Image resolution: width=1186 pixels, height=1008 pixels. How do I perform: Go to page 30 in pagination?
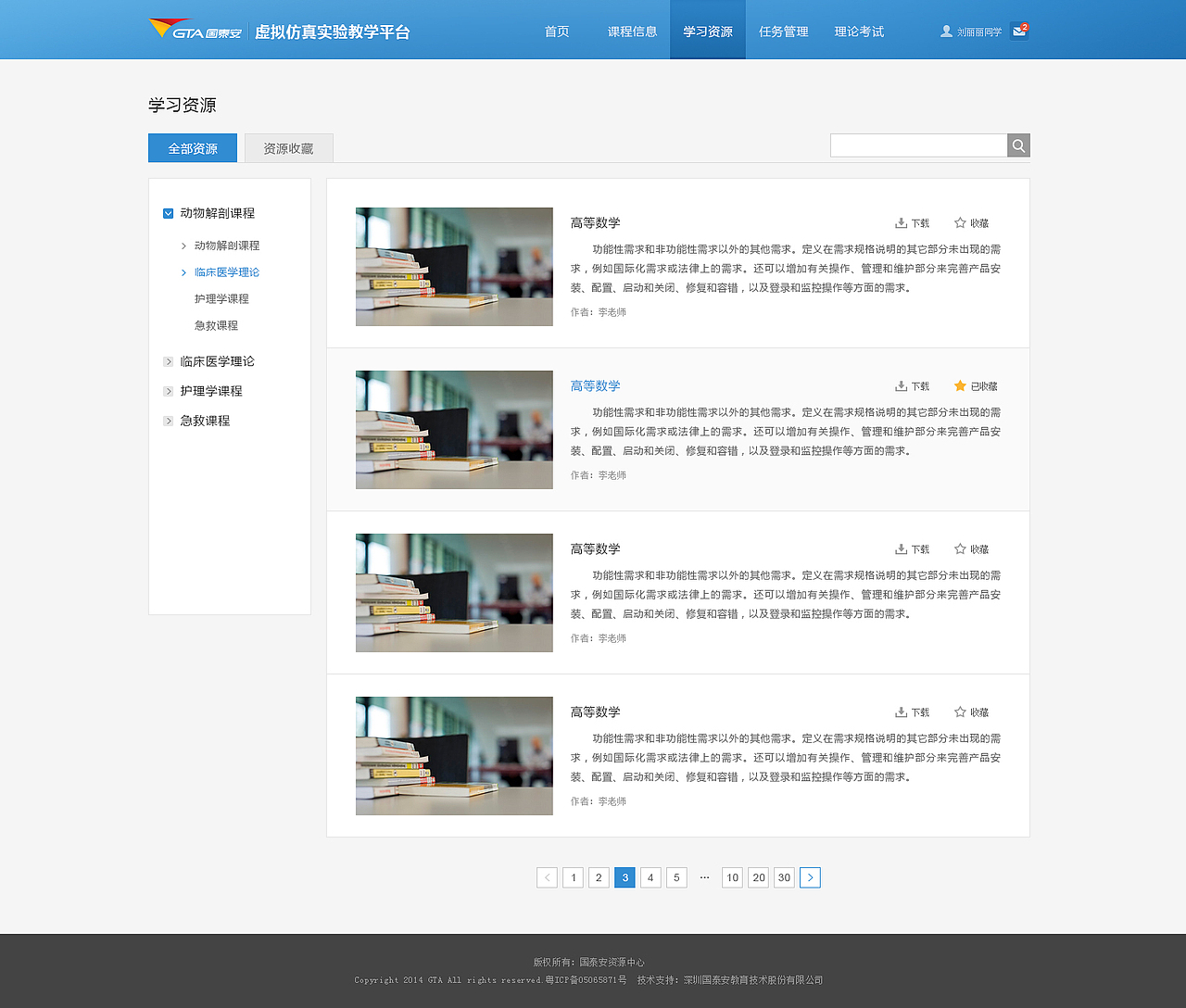(x=784, y=877)
